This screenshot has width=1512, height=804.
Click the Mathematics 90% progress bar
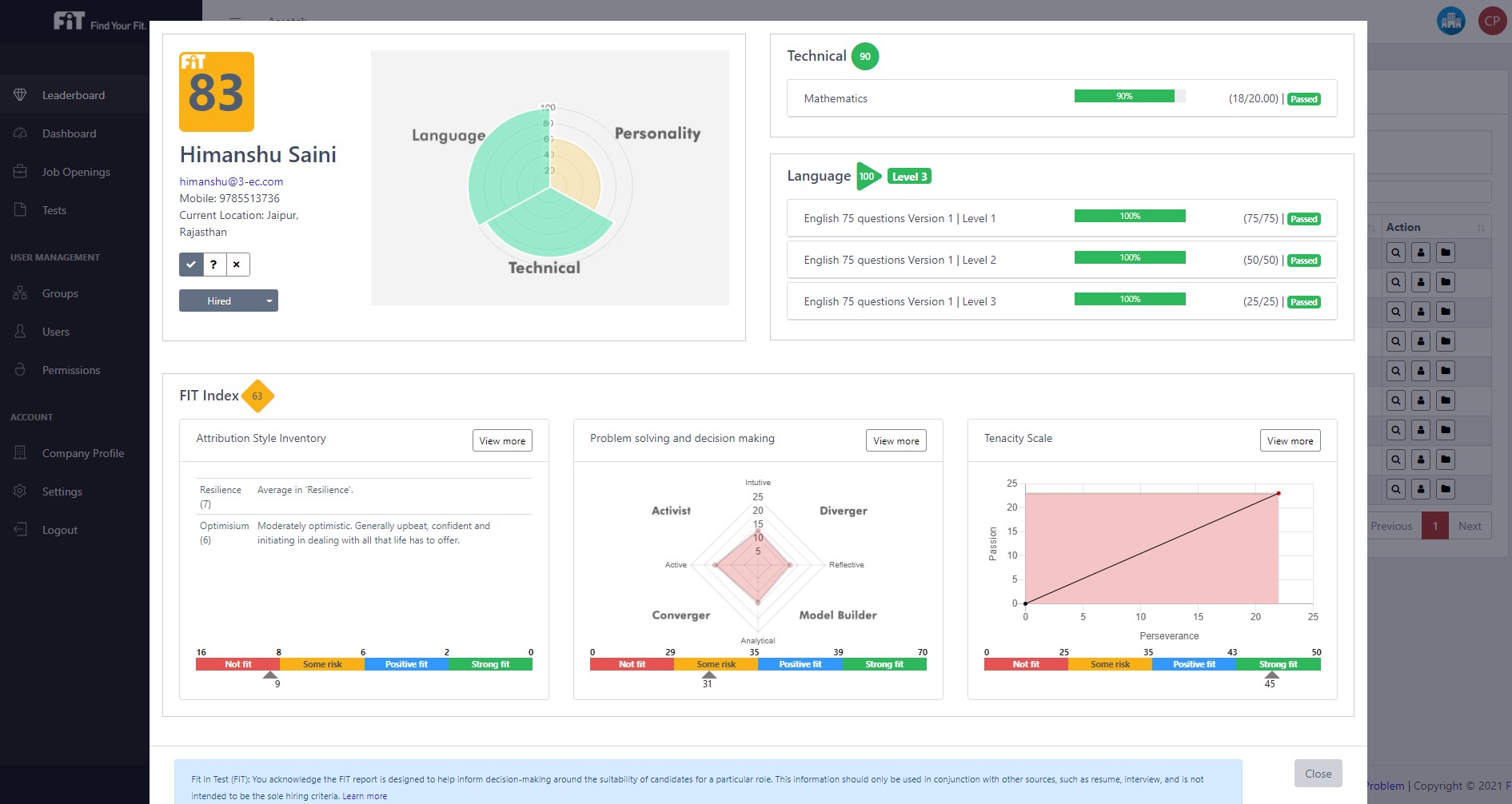[x=1129, y=97]
